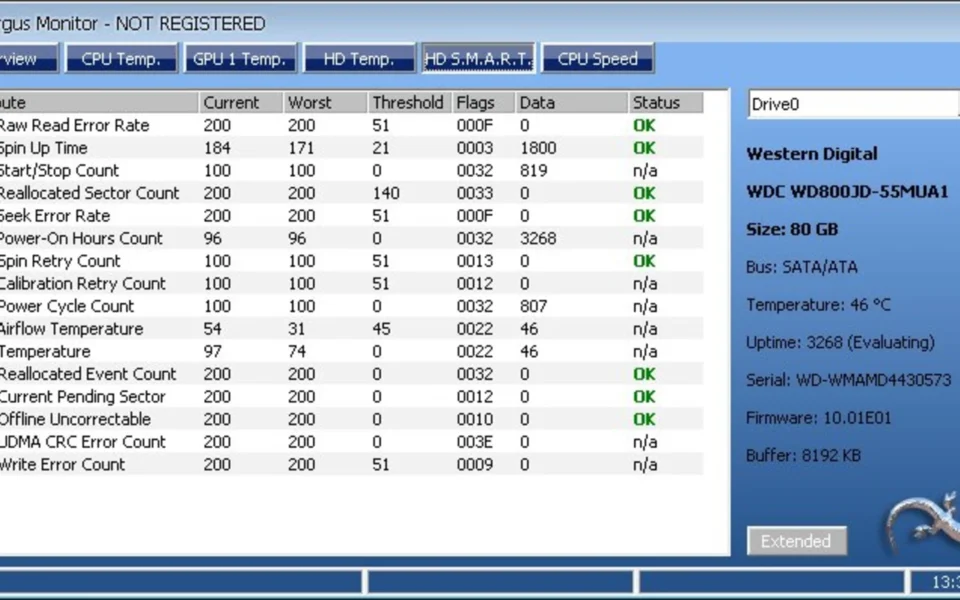This screenshot has height=600, width=960.
Task: Click the Raw Read Error Rate OK status
Action: (x=644, y=125)
